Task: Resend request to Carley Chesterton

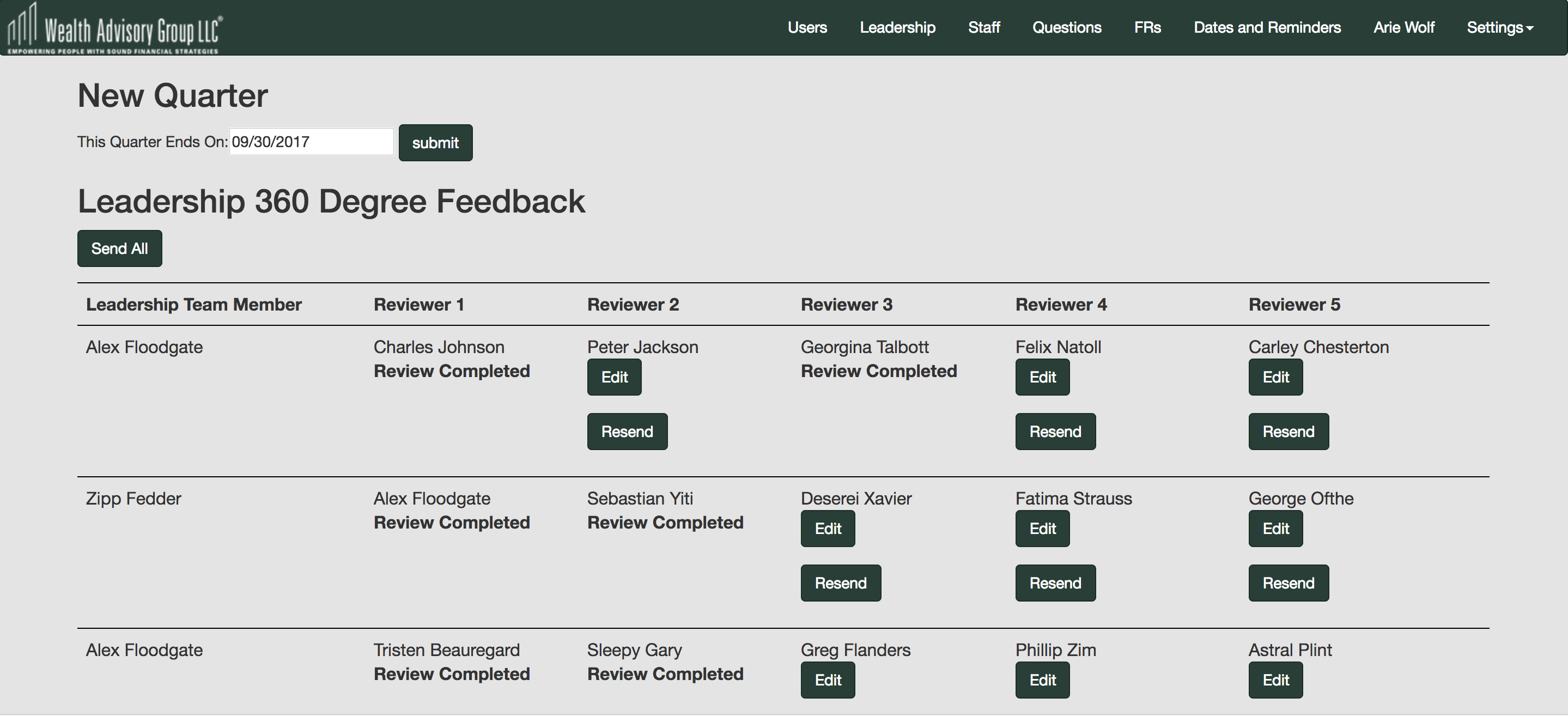Action: [x=1288, y=432]
